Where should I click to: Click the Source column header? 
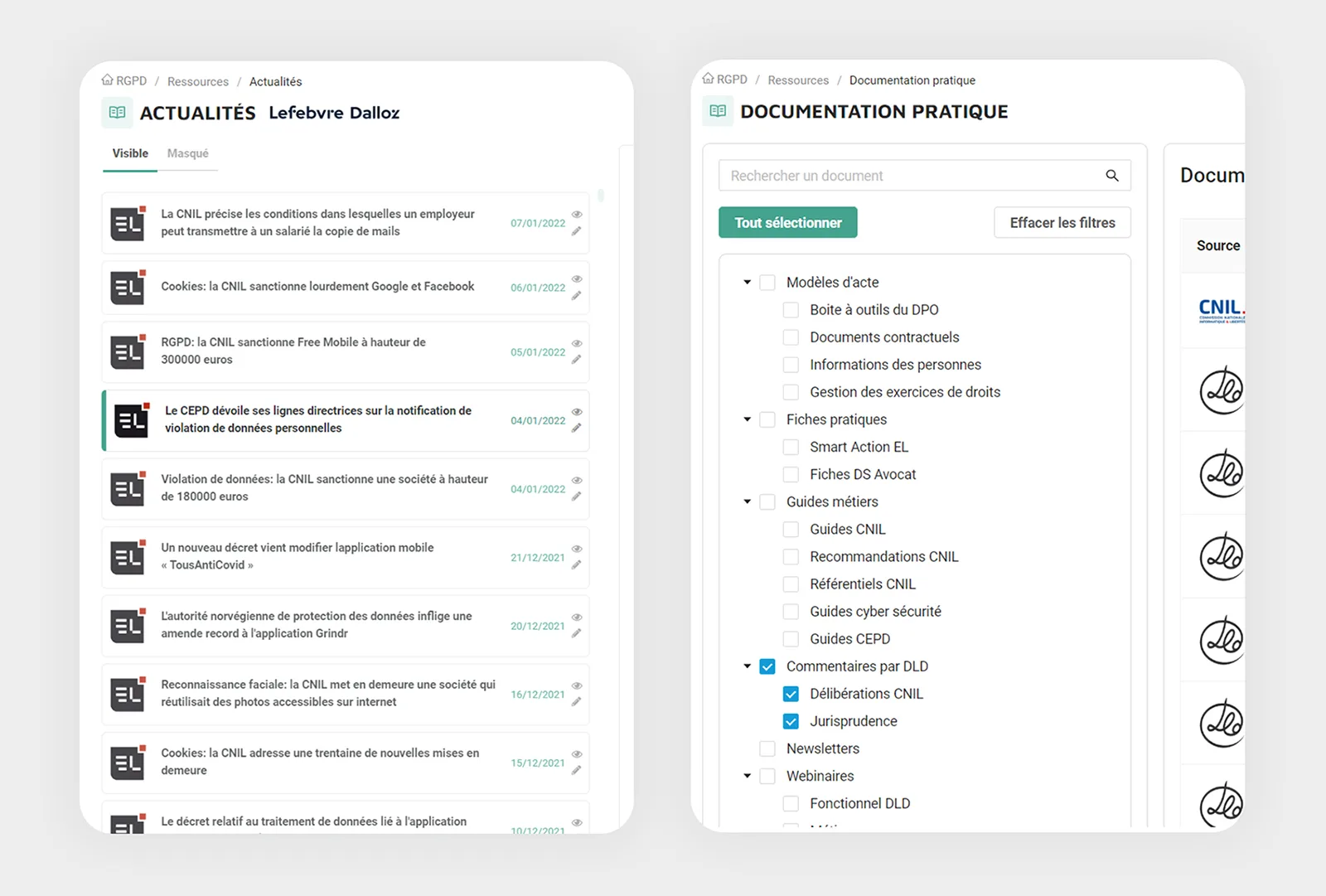(x=1217, y=245)
